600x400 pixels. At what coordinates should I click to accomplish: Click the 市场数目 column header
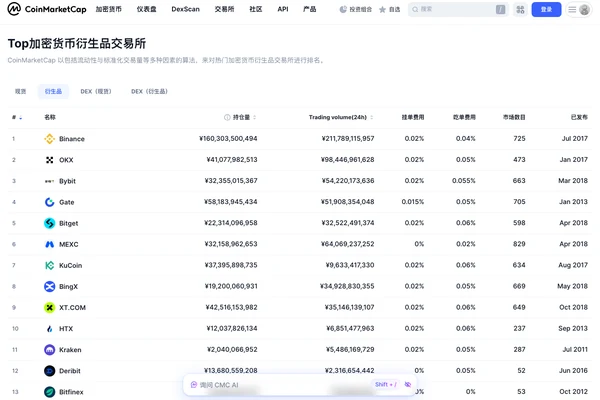[514, 117]
